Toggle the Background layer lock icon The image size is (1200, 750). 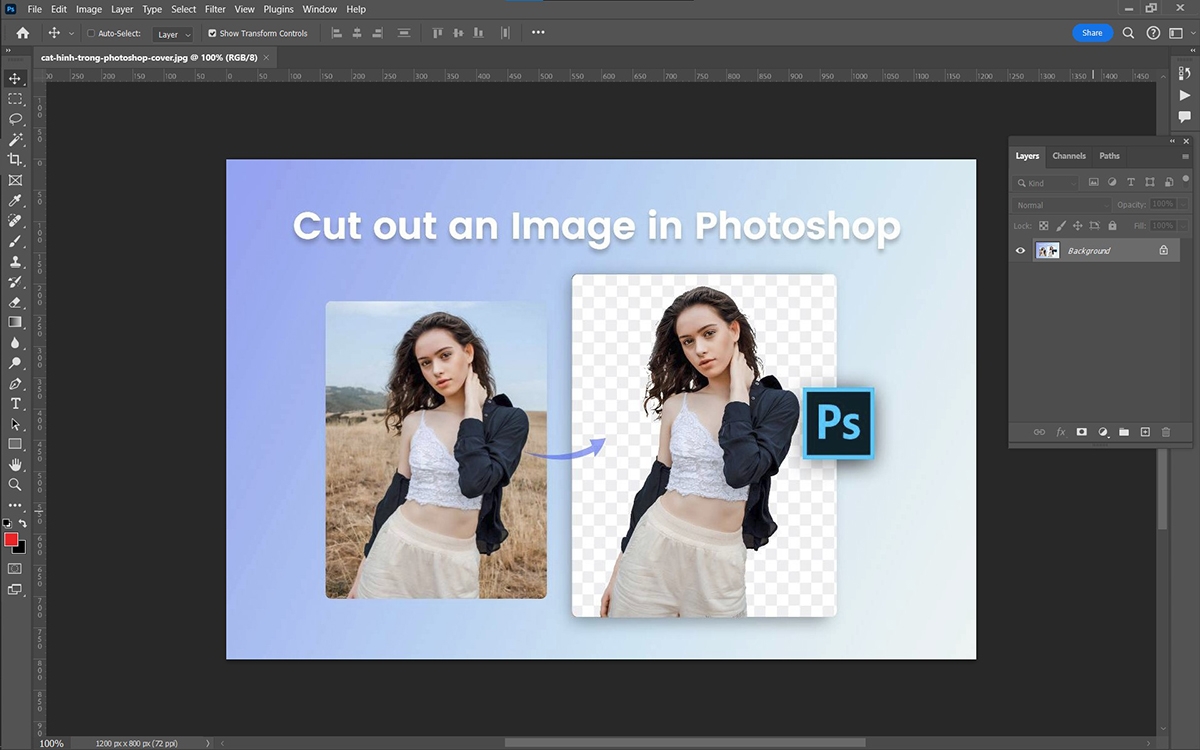[1163, 250]
